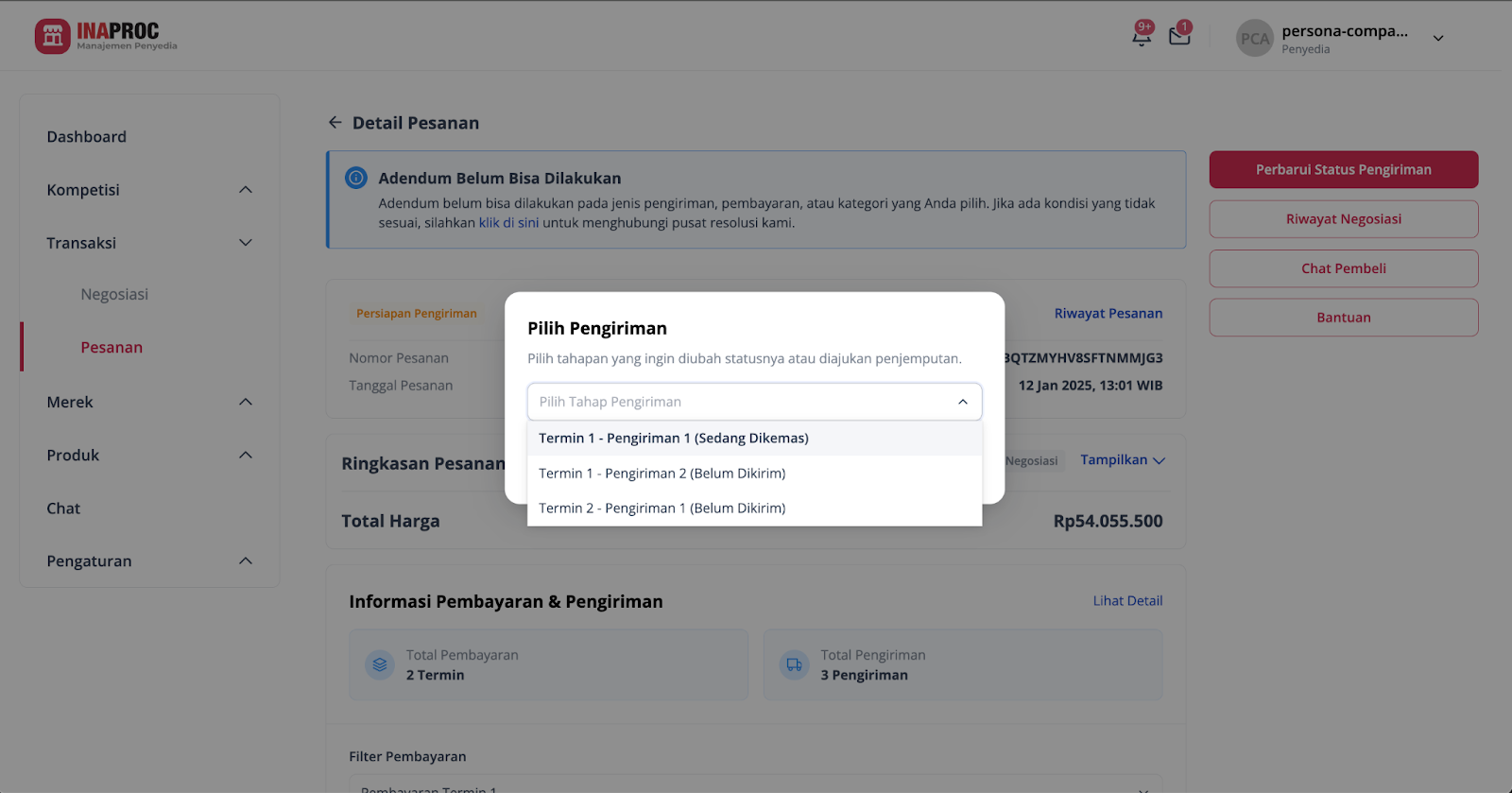Screen dimensions: 1512x793
Task: Open the notification bell icon
Action: coord(1142,37)
